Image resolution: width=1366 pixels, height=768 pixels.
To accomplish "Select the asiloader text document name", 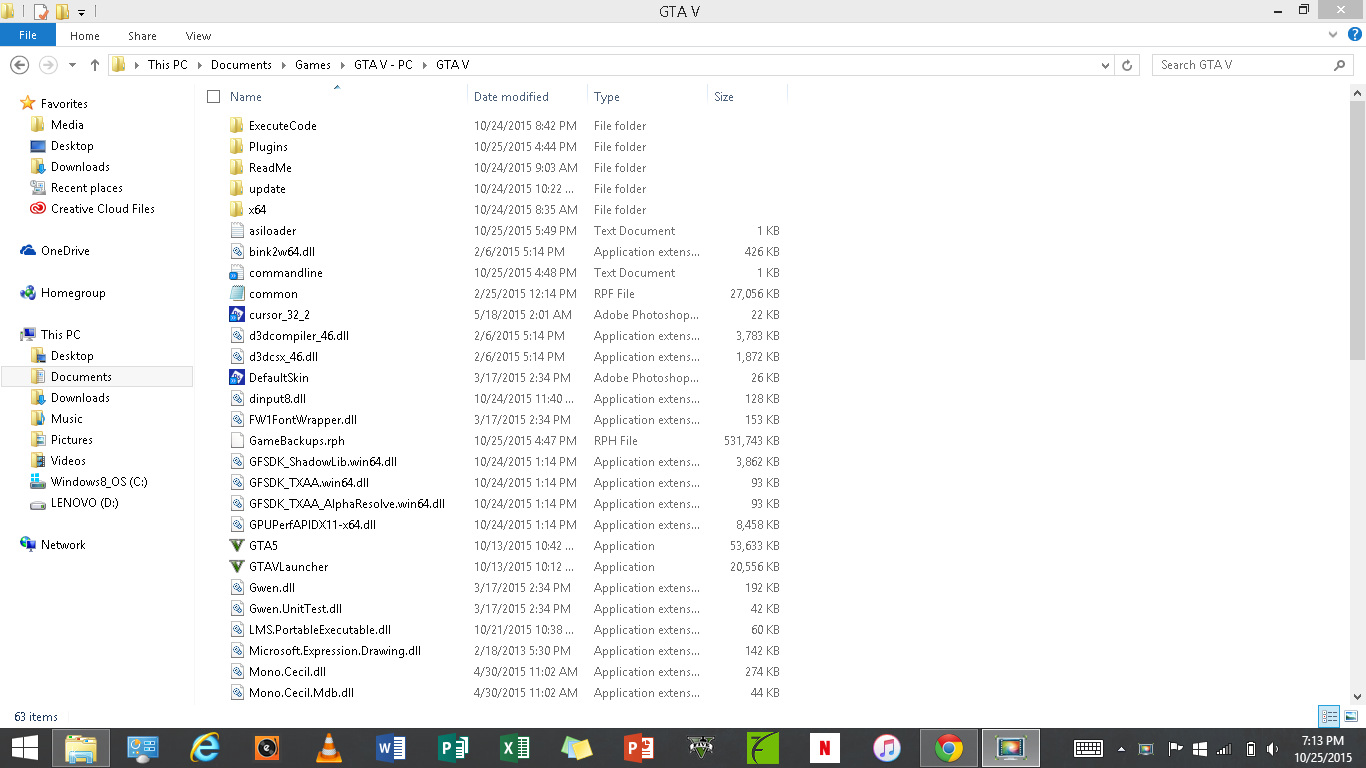I will (272, 231).
